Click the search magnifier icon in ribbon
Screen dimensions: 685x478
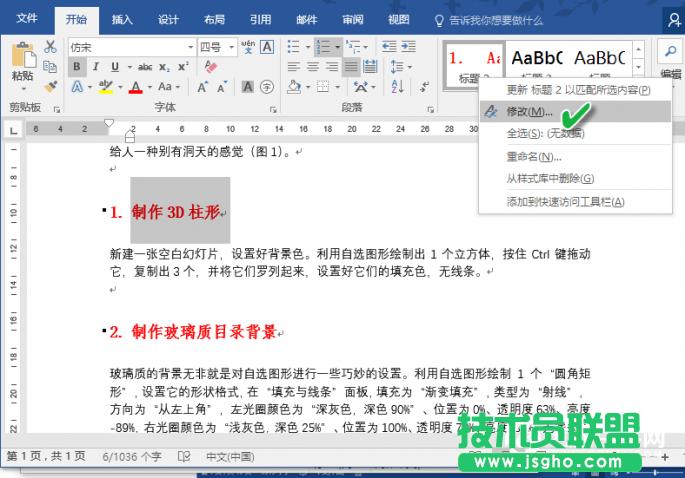click(668, 52)
